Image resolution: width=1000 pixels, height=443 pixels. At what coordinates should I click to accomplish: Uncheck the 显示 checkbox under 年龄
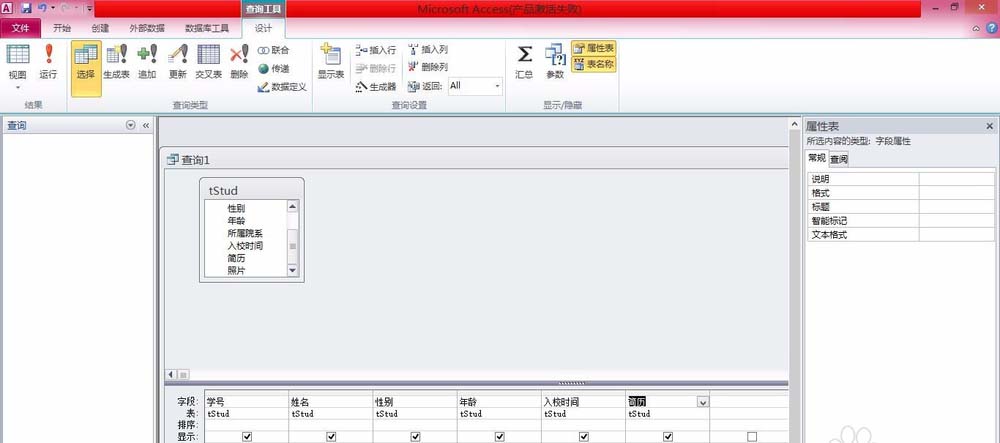(x=499, y=437)
